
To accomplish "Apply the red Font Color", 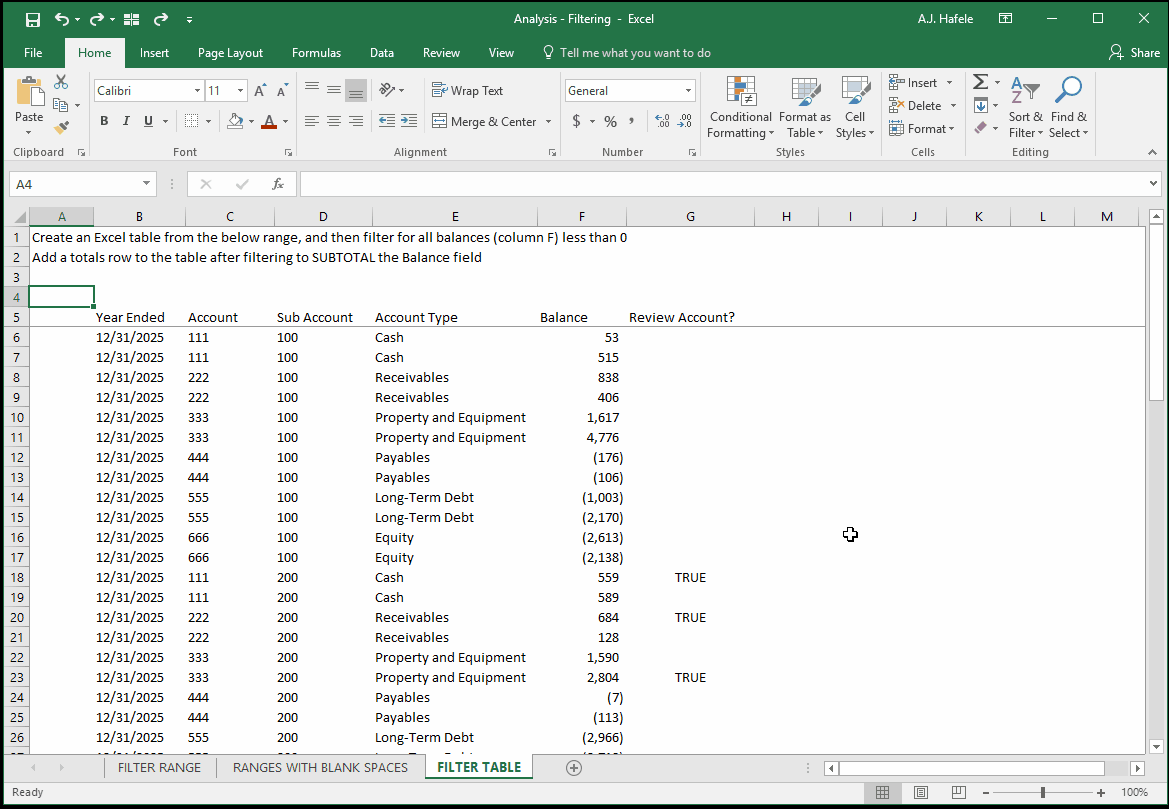I will pos(269,122).
